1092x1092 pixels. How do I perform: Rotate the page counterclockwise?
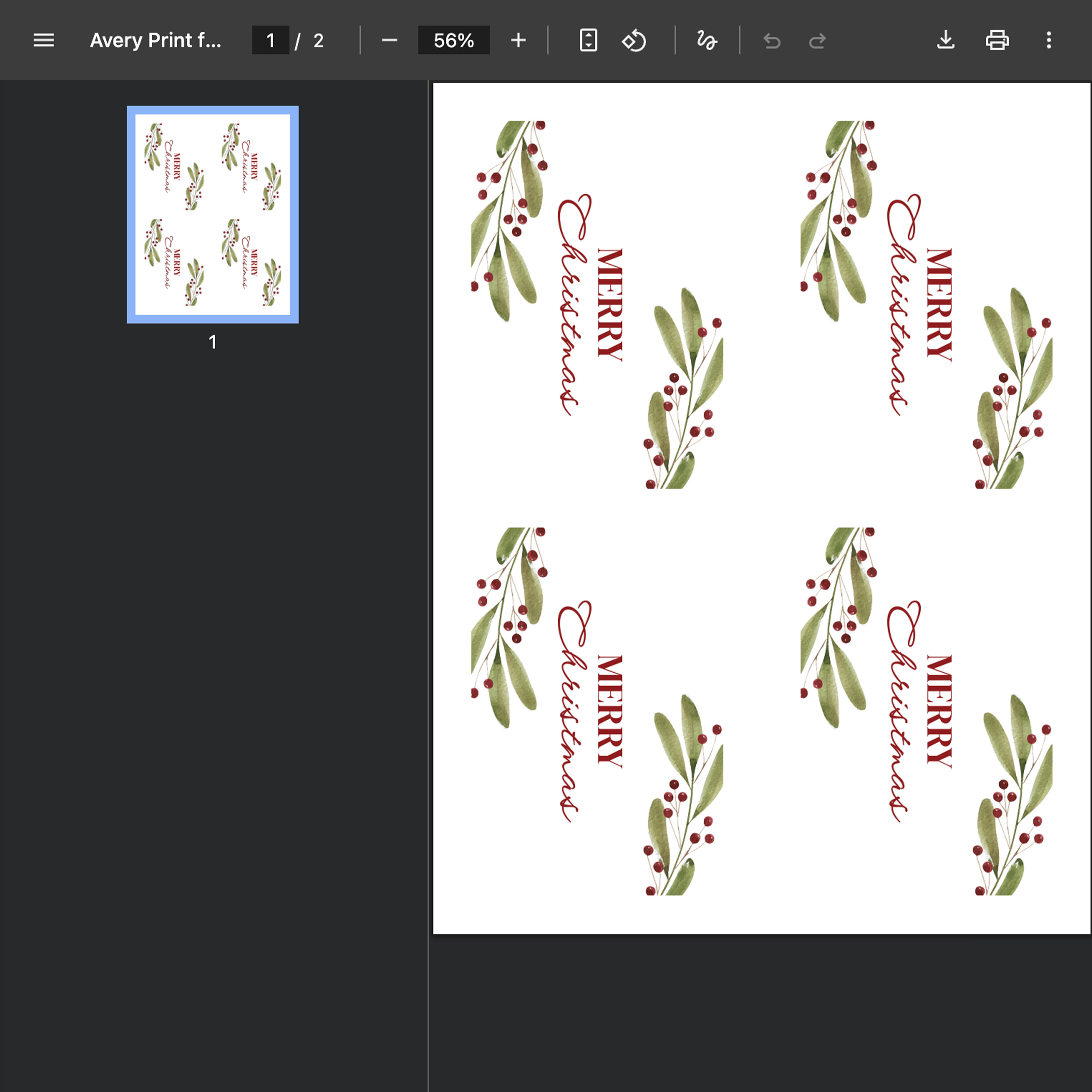[634, 40]
